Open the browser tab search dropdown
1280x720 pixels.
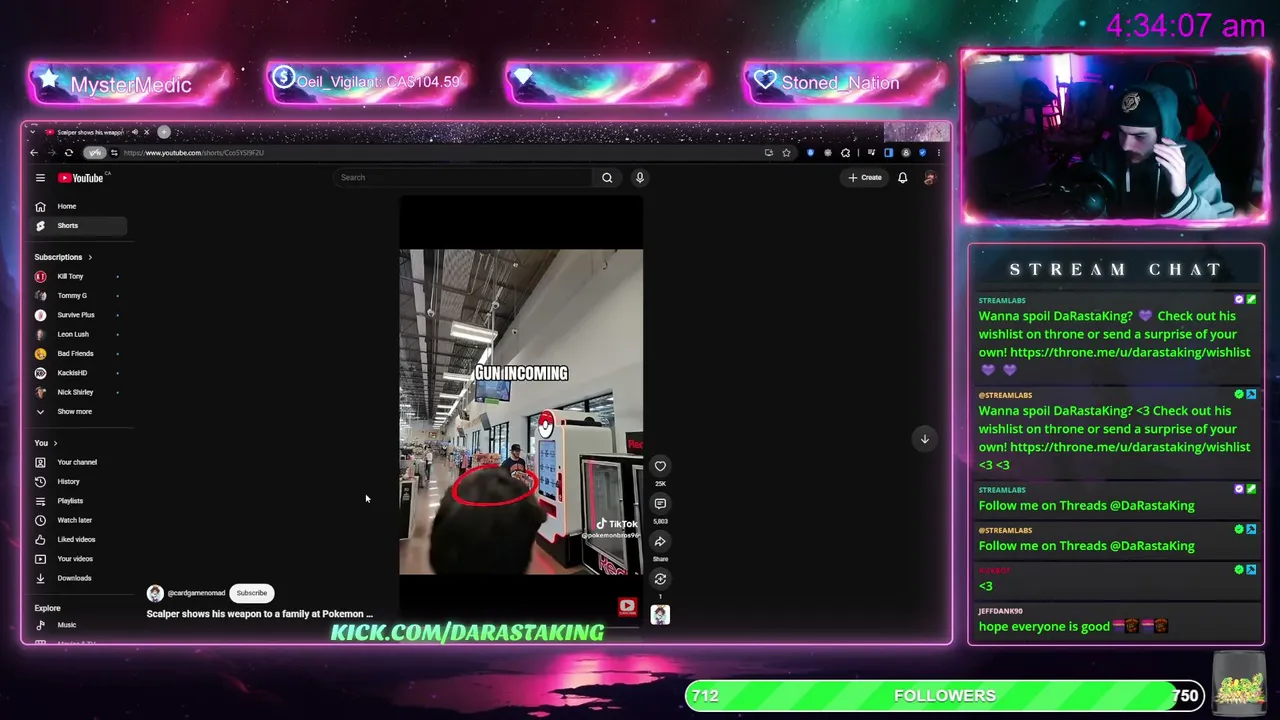coord(31,132)
